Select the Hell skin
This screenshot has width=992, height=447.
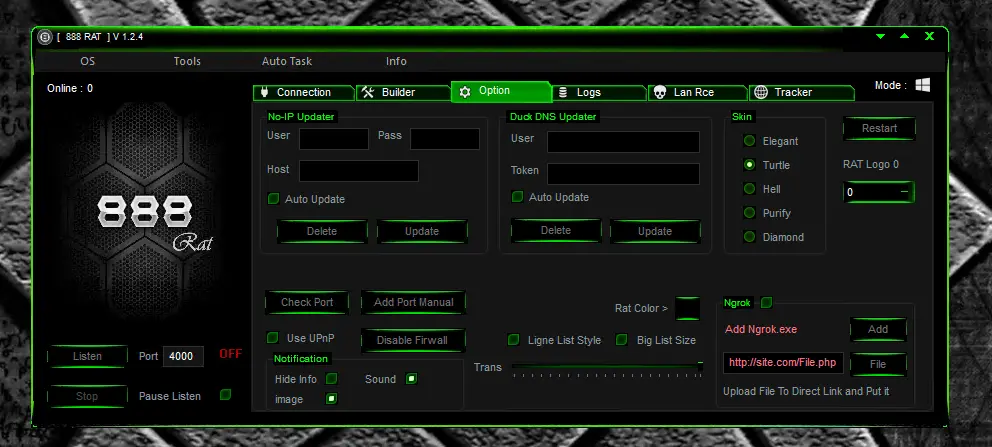tap(750, 189)
